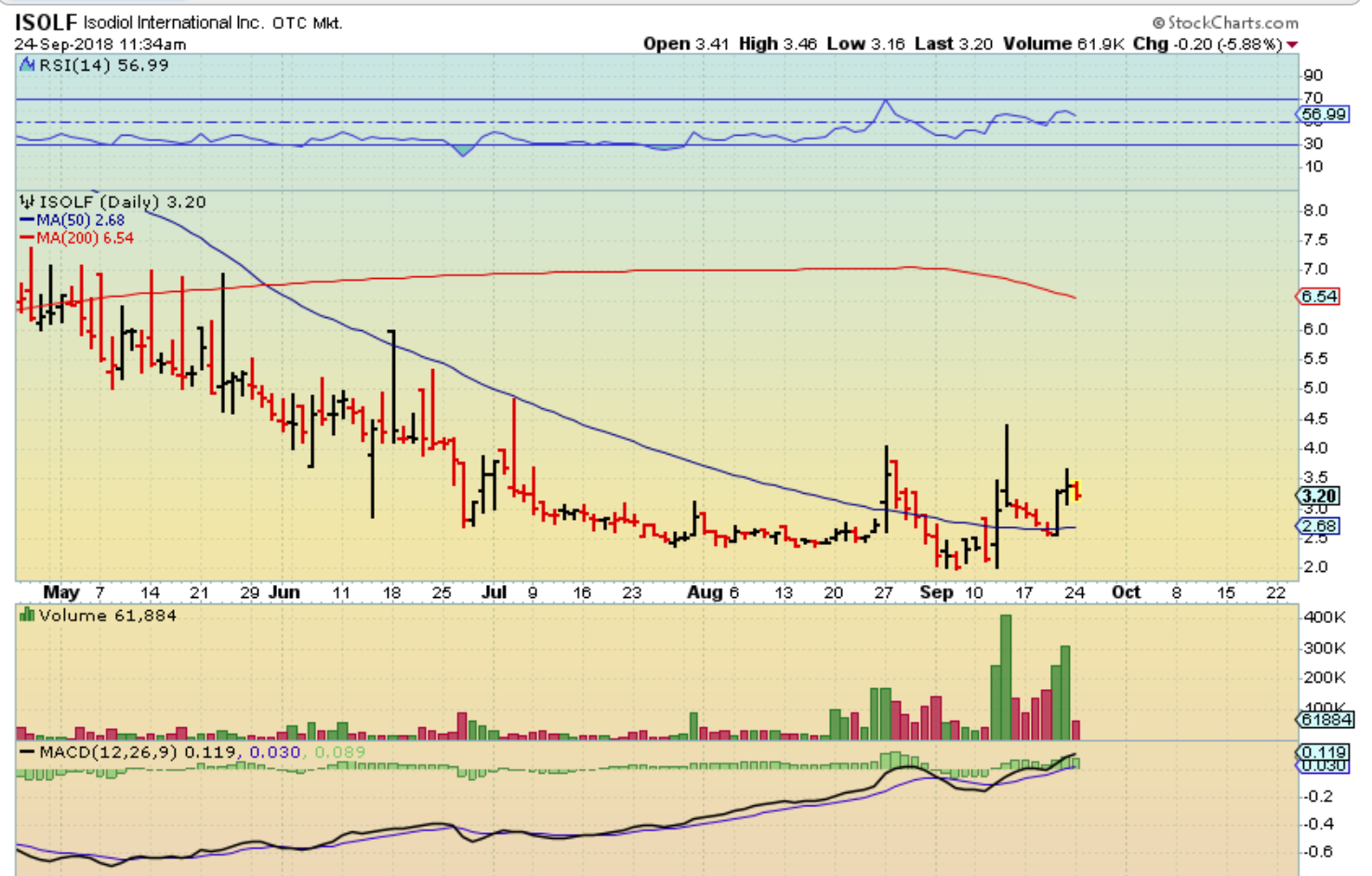Click the 56.99 RSI value tag
This screenshot has height=876, width=1372.
tap(1323, 114)
